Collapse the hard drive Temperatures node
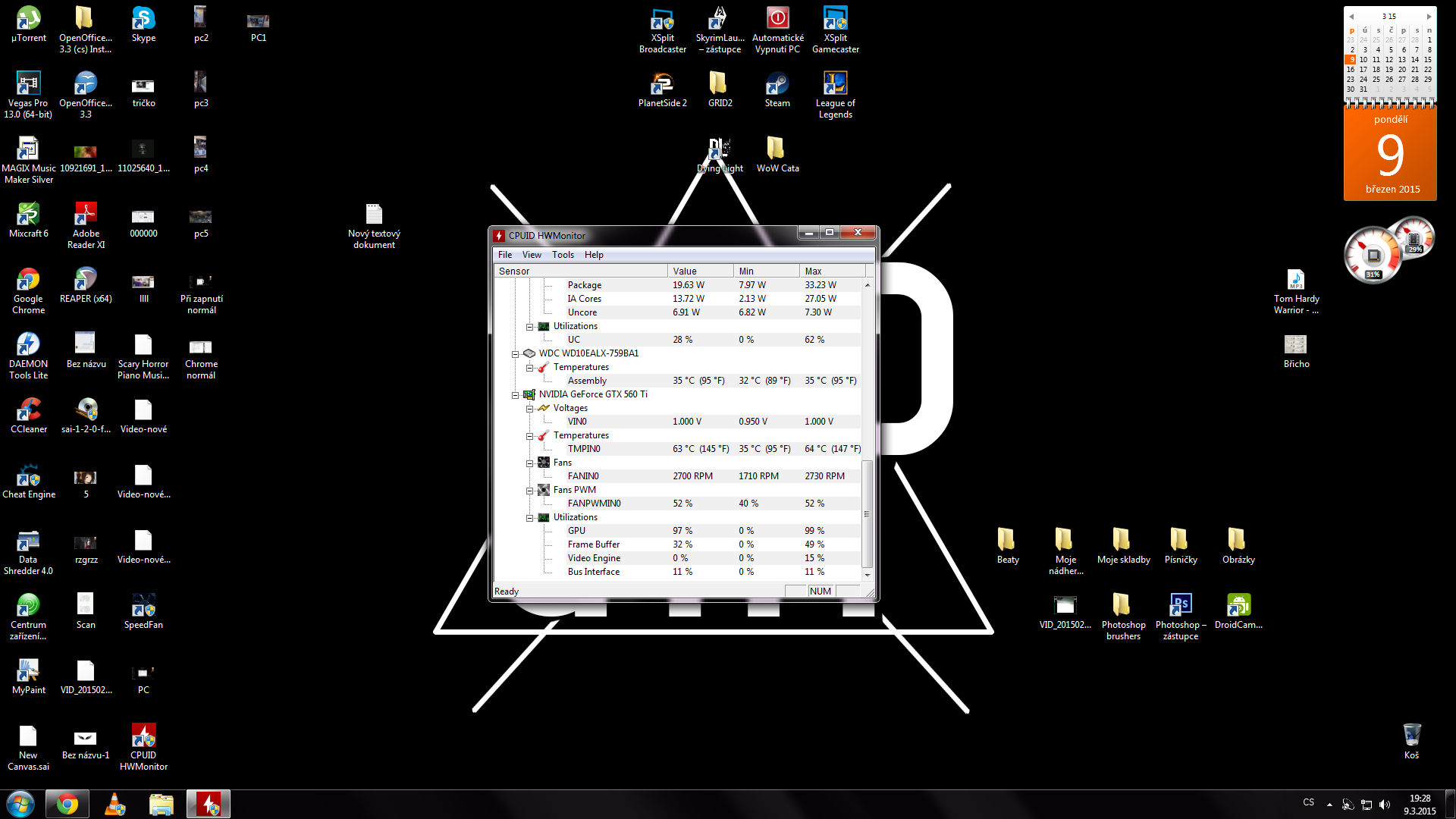This screenshot has height=819, width=1456. [529, 368]
